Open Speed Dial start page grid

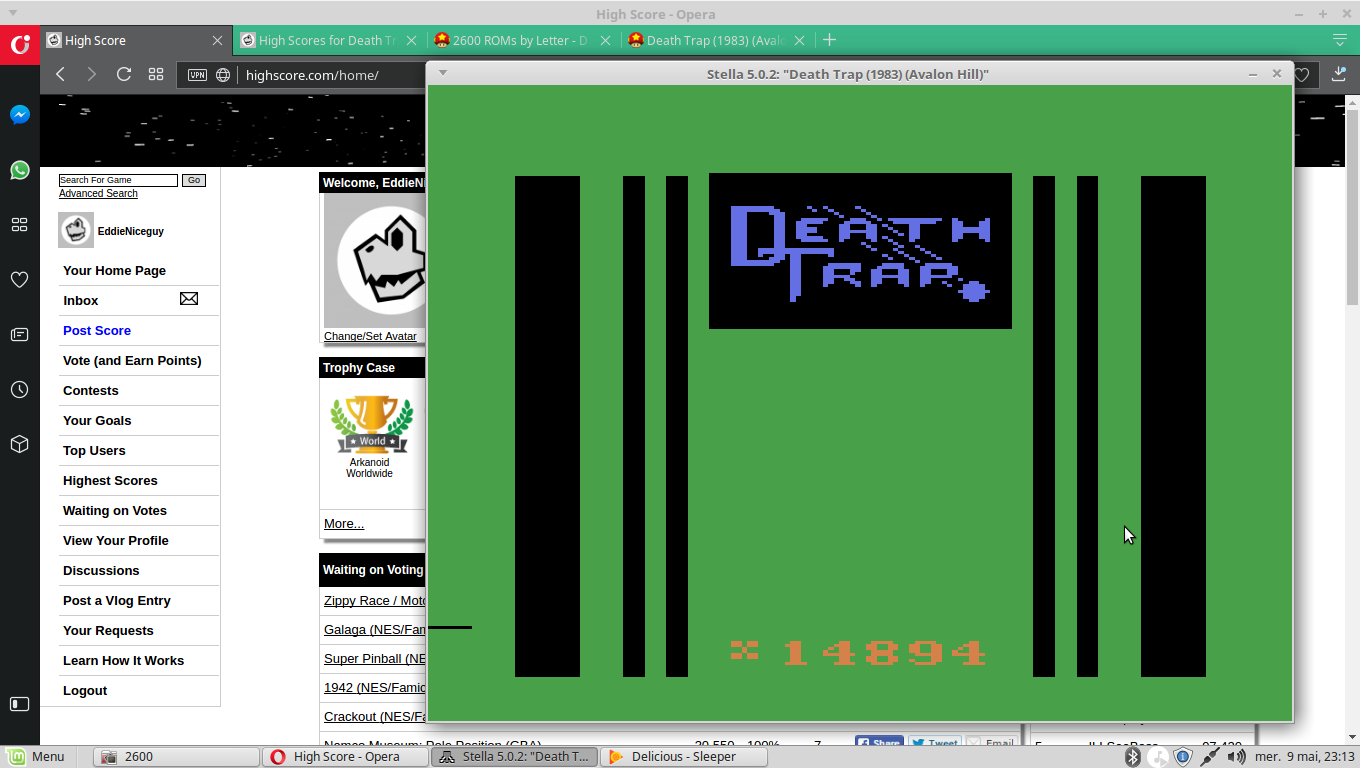coord(156,74)
